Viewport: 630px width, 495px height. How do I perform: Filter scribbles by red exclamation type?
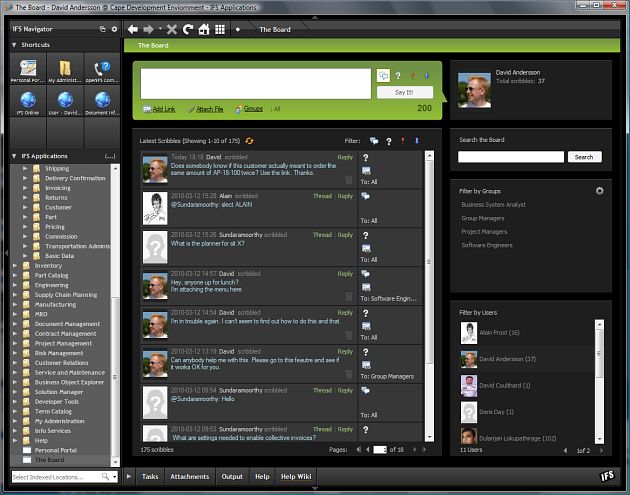(403, 141)
